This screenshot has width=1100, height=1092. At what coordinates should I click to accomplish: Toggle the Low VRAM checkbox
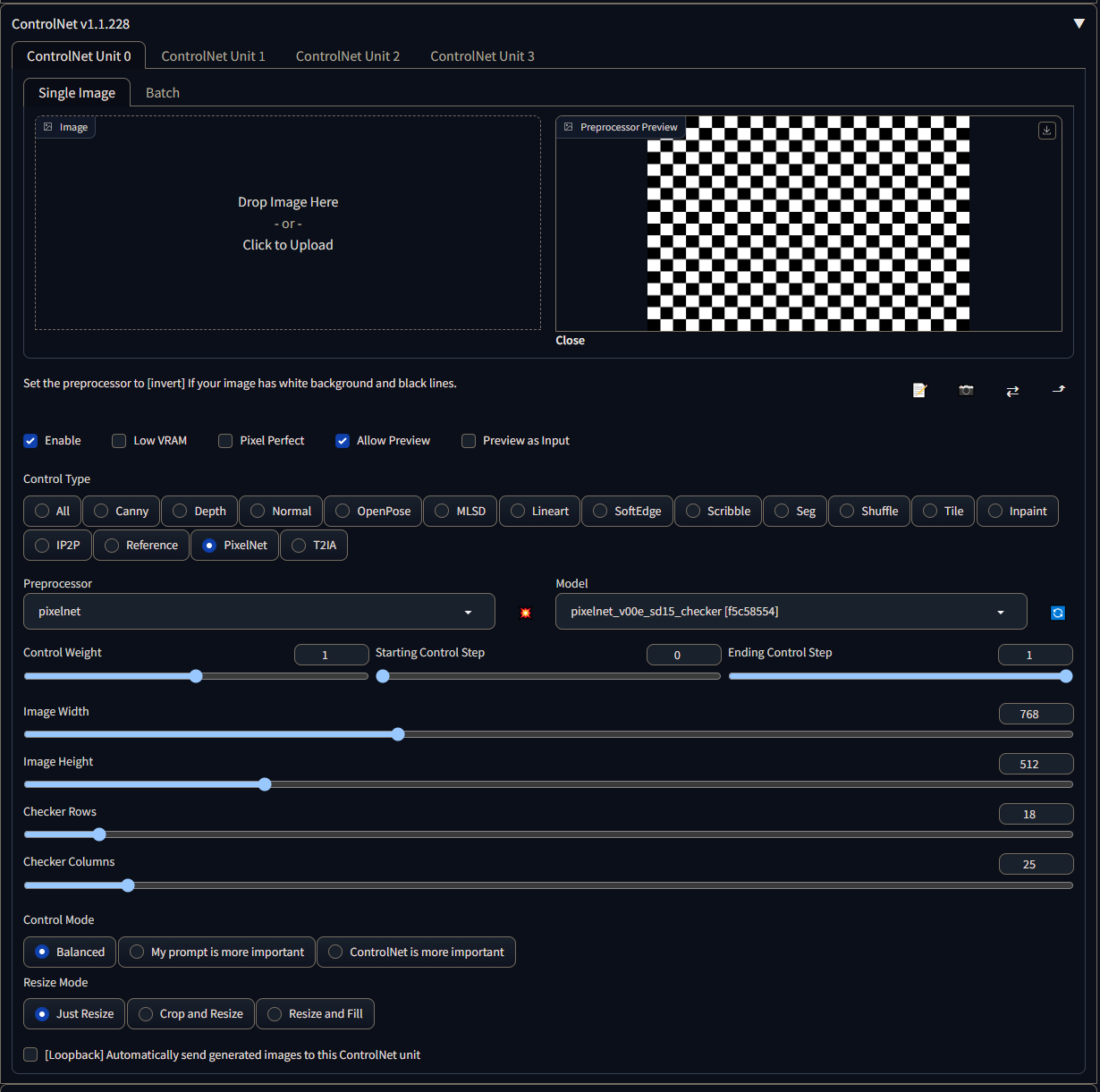coord(119,441)
